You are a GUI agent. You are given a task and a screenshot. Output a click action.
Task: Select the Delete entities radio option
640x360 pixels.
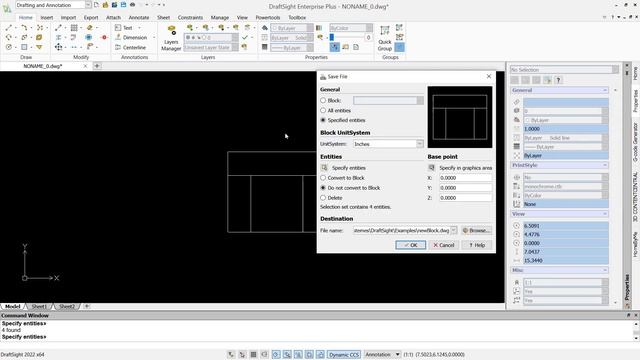pos(323,198)
